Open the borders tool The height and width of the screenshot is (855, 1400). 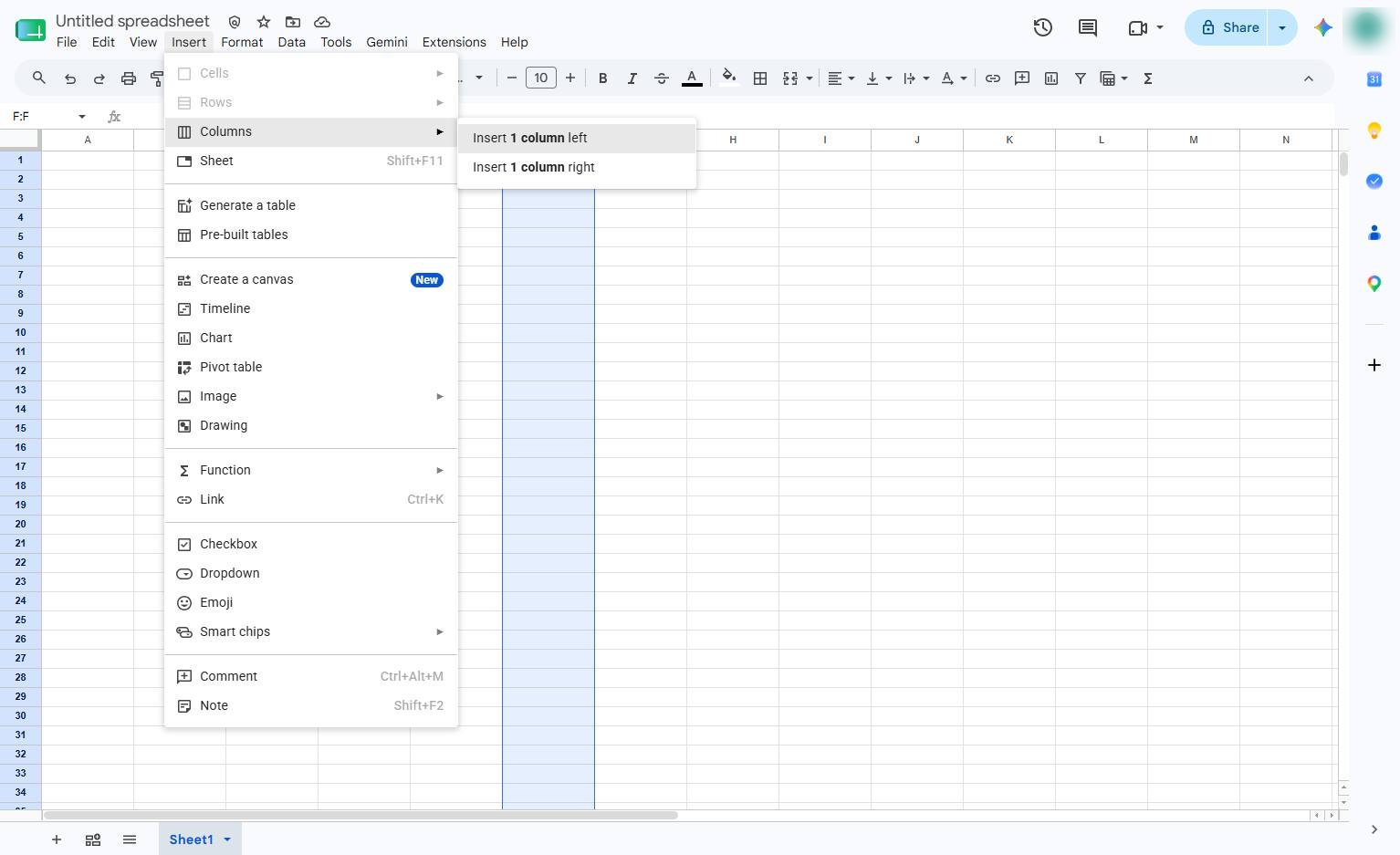[x=759, y=78]
